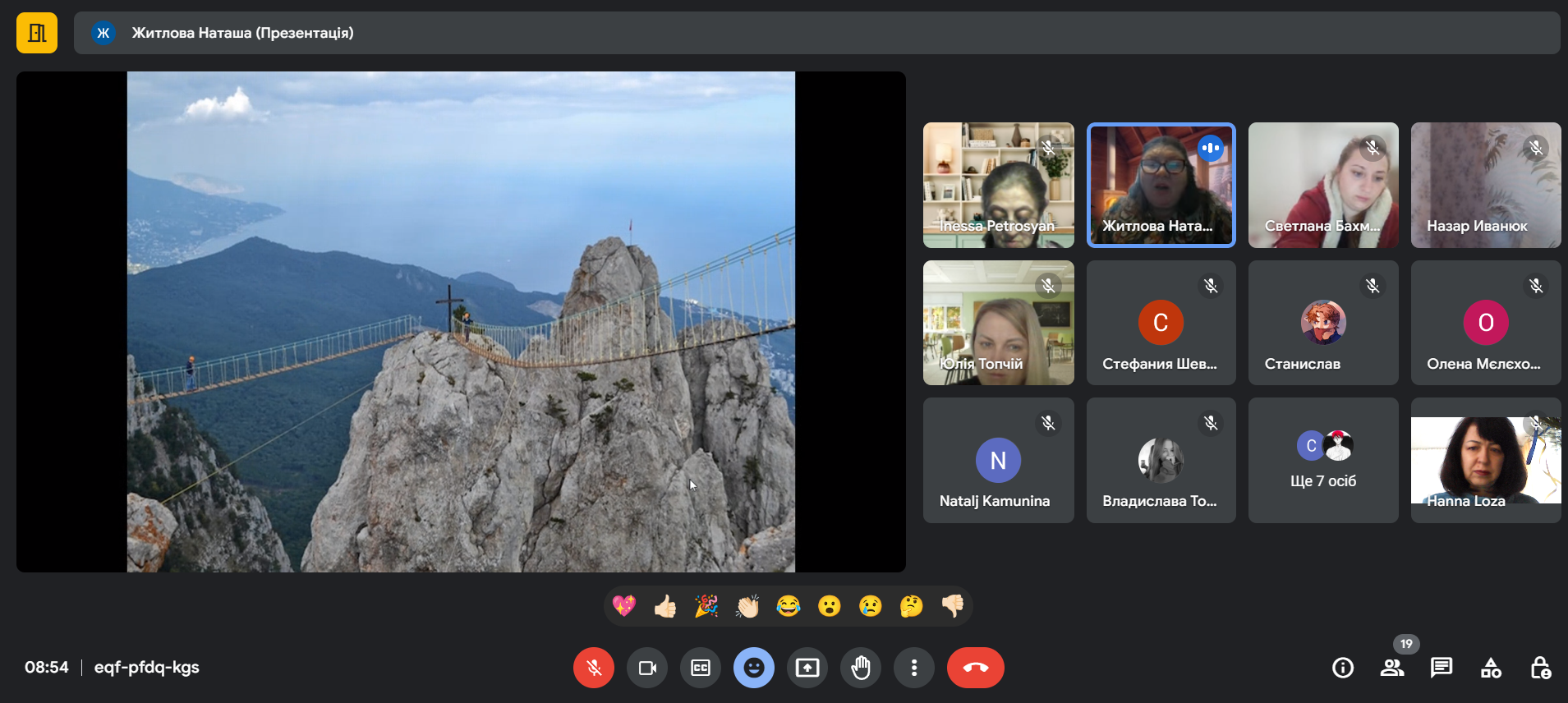
Task: Open host controls lock icon
Action: 1540,668
